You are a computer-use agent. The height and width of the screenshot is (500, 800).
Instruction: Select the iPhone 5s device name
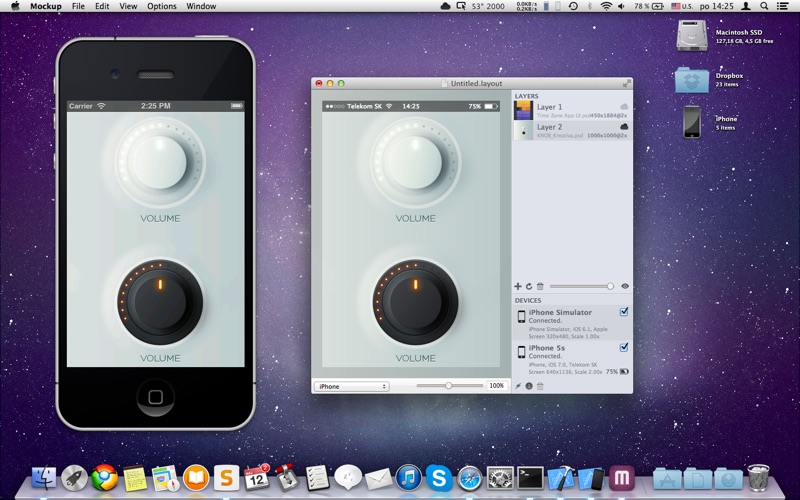546,348
